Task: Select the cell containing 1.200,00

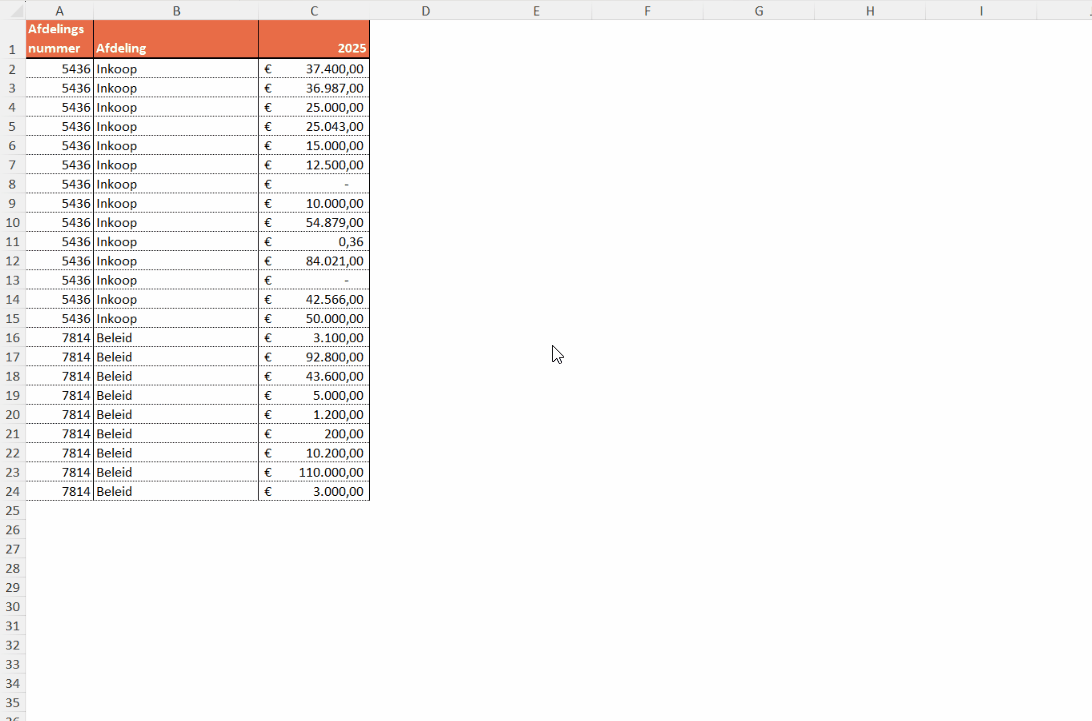Action: coord(314,414)
